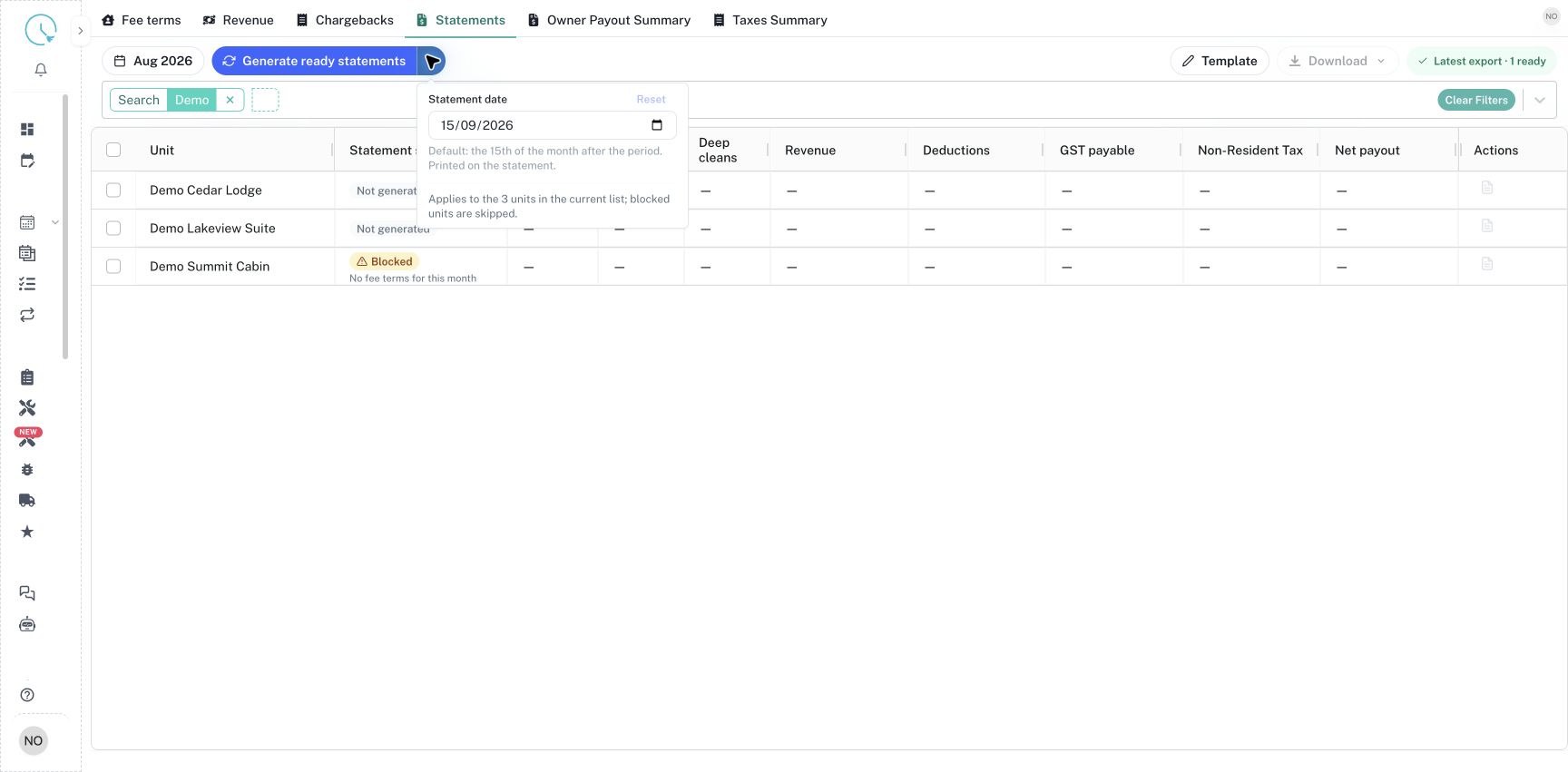Open the dashboard grid icon in sidebar

[27, 130]
